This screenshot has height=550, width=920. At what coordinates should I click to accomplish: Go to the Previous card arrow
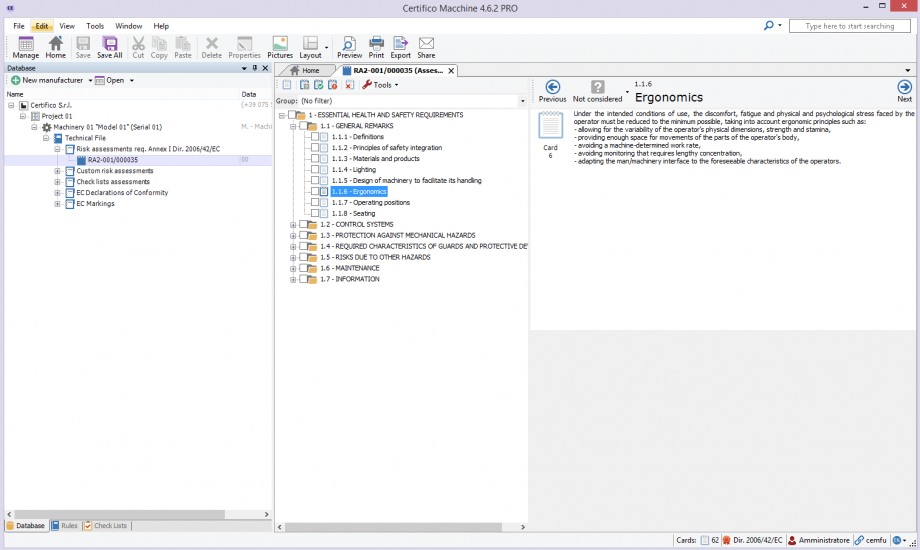pyautogui.click(x=552, y=88)
